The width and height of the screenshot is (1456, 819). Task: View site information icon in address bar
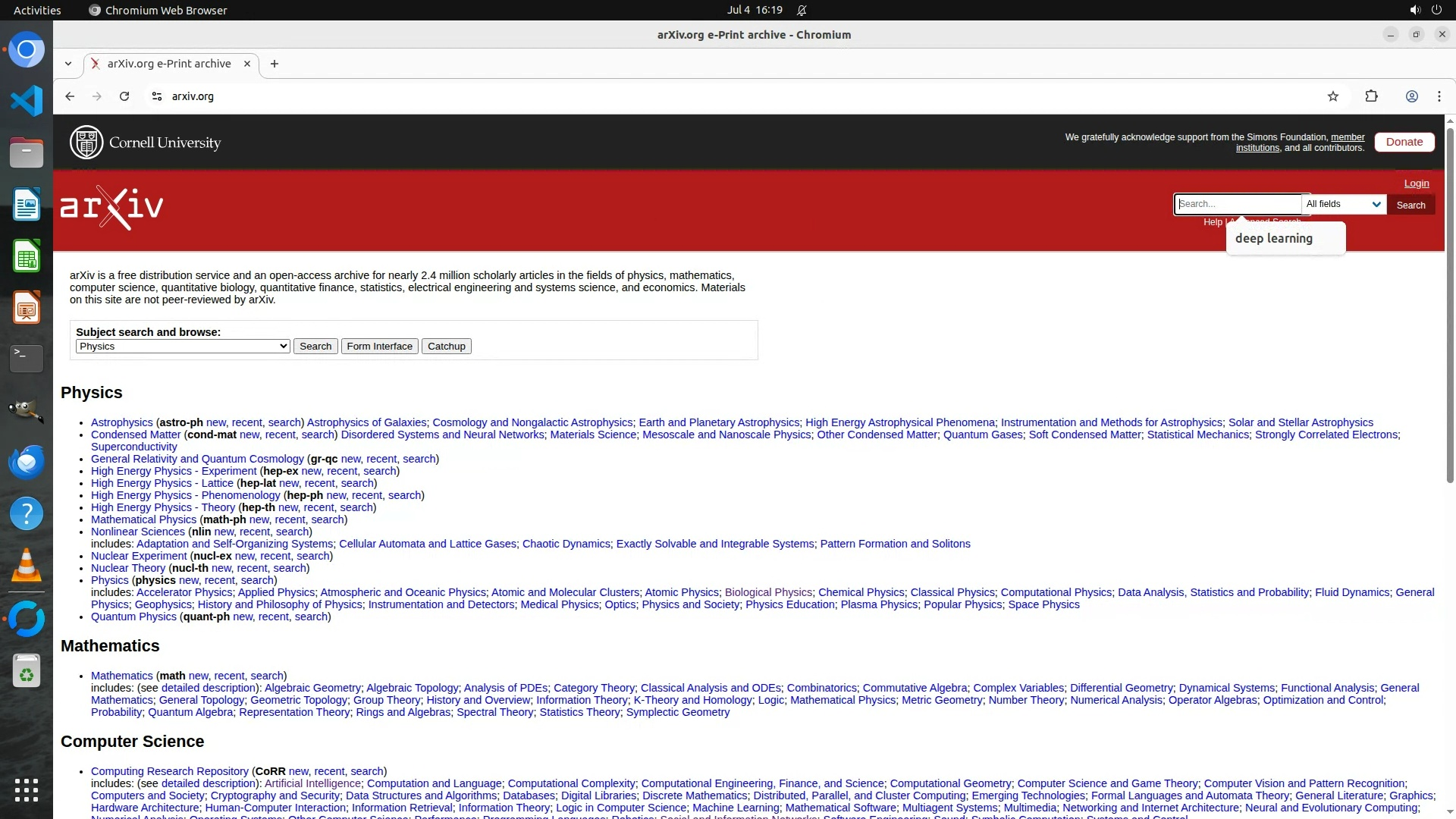click(157, 96)
